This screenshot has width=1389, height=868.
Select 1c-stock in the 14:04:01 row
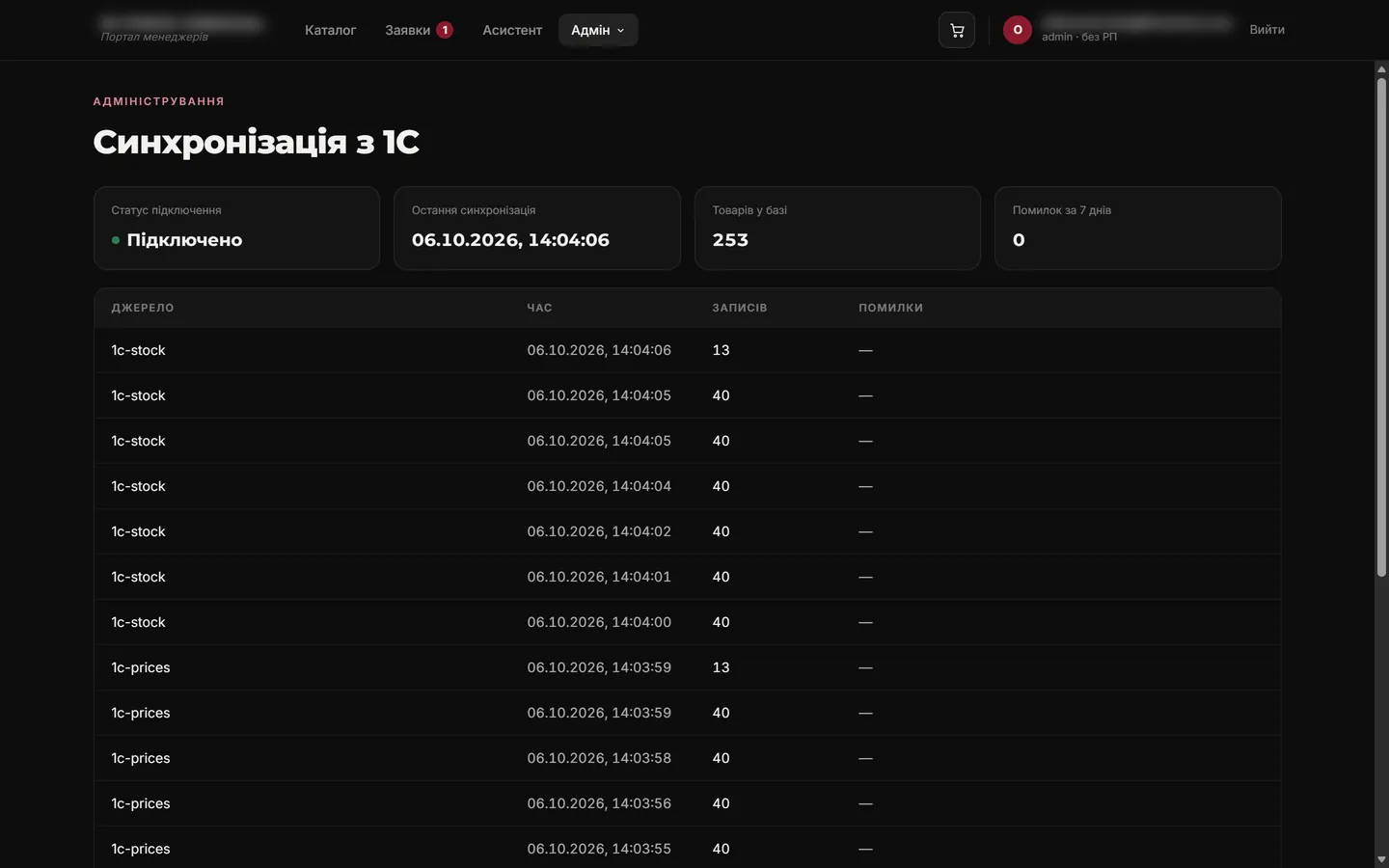(x=138, y=577)
